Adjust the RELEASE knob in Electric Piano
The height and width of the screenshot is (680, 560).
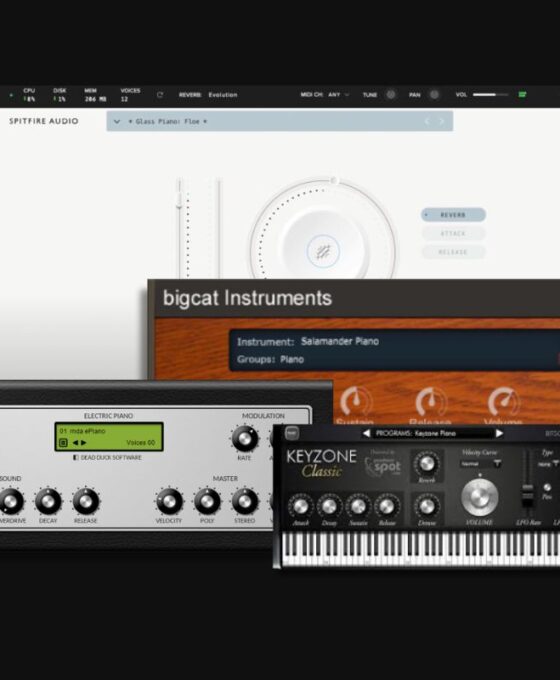pyautogui.click(x=85, y=501)
